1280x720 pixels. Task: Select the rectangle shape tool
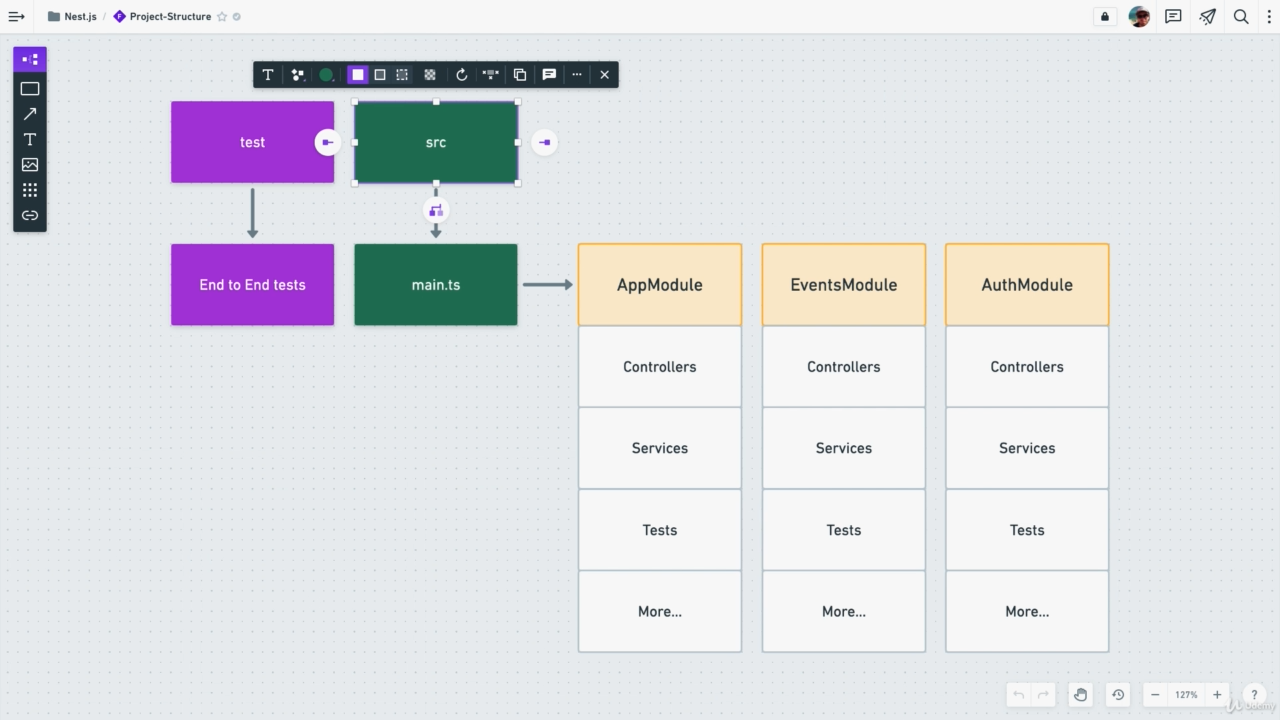pyautogui.click(x=30, y=89)
